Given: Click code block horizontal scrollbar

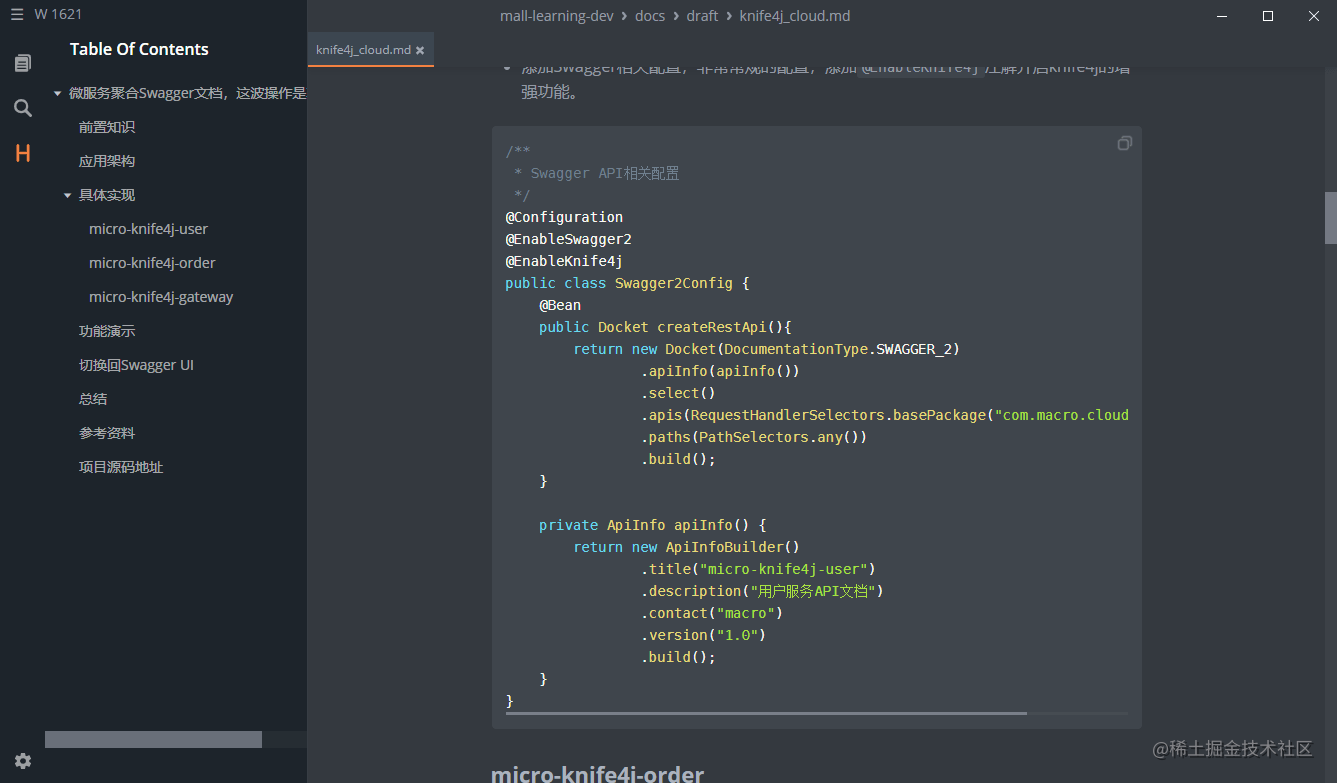Looking at the screenshot, I should click(766, 713).
